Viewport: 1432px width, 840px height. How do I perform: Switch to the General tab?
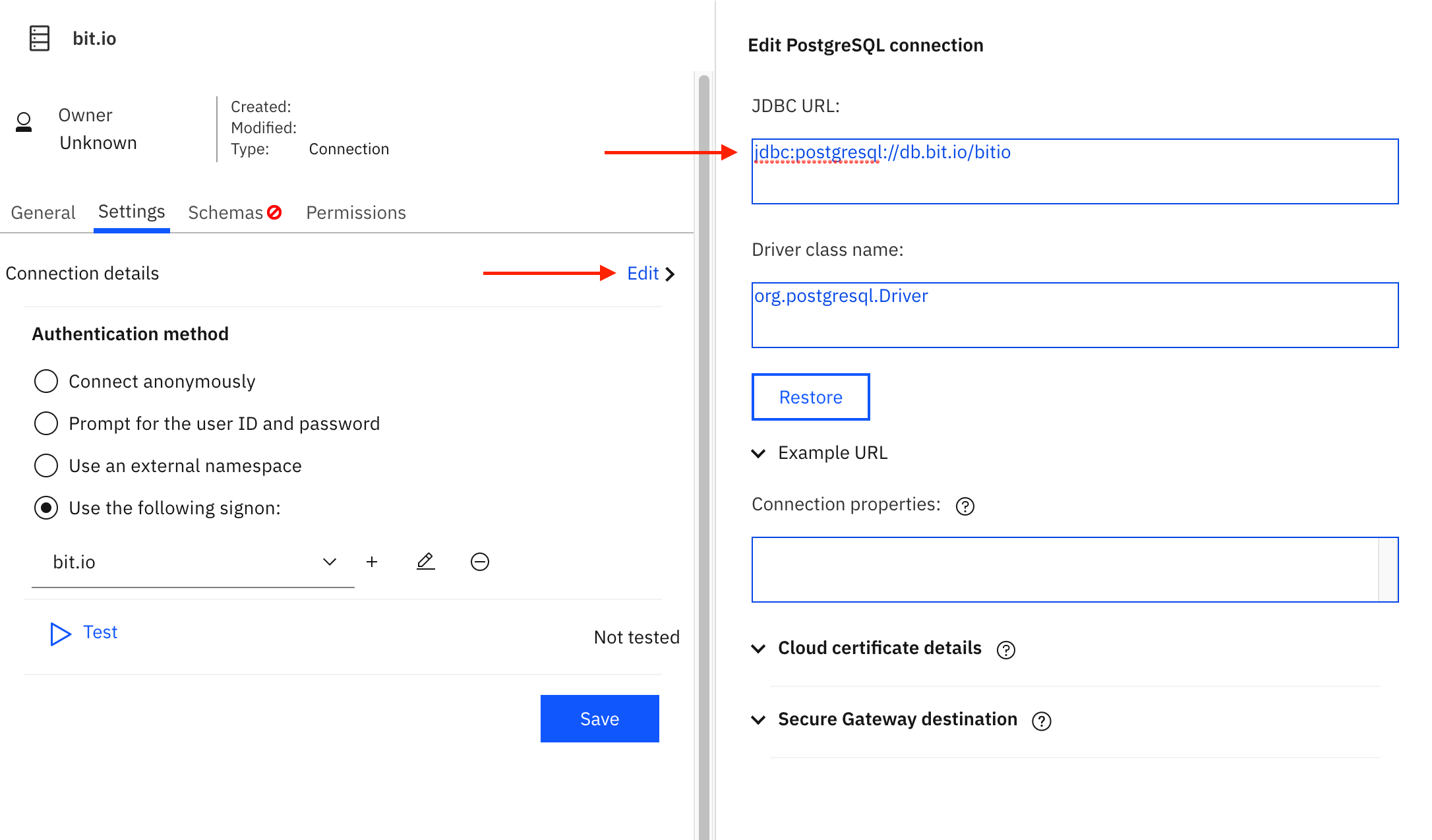coord(43,212)
